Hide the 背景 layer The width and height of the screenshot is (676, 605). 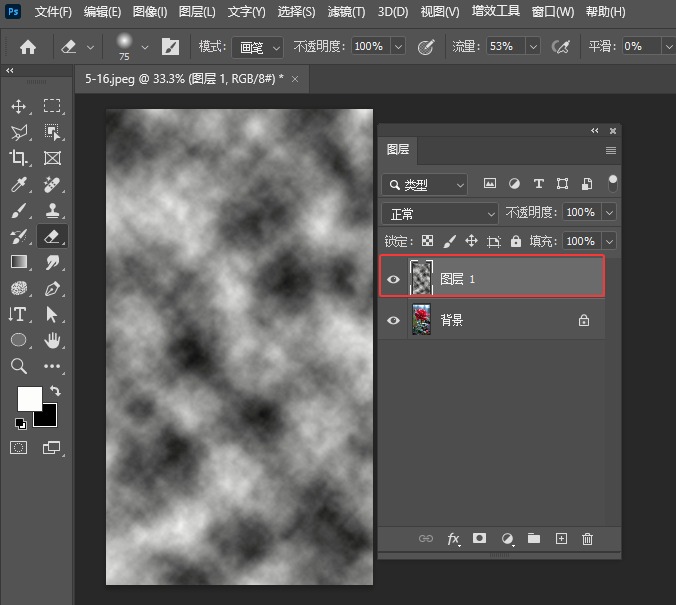click(393, 320)
